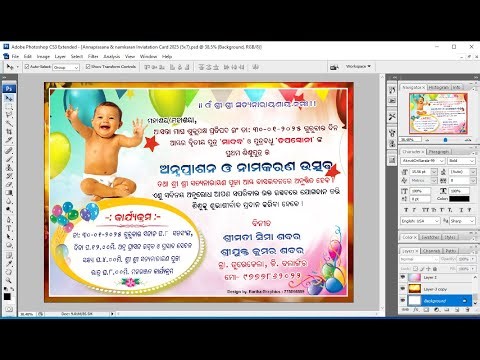This screenshot has height=360, width=480.
Task: Toggle Show Transform Controls checkbox
Action: [88, 67]
